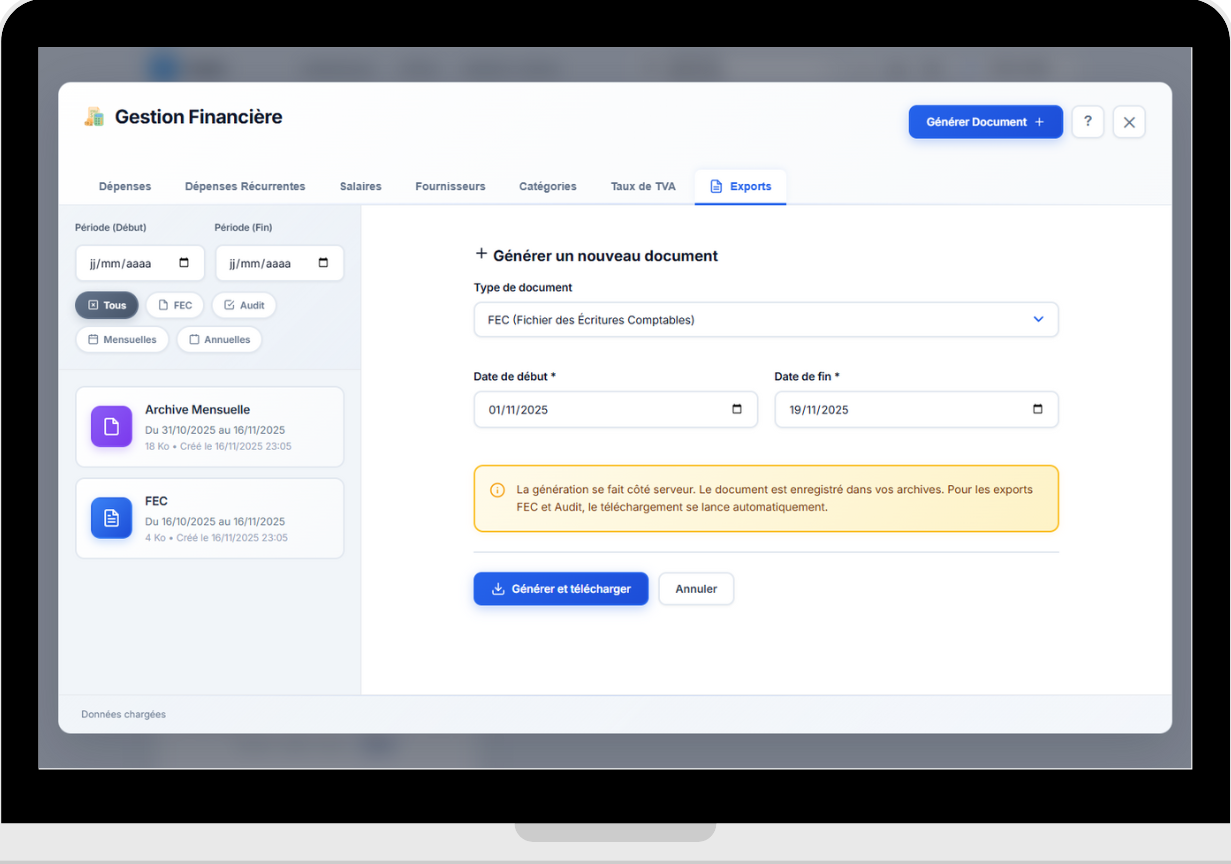Click calendar icon in Date de fin
The height and width of the screenshot is (864, 1231).
coord(1037,409)
